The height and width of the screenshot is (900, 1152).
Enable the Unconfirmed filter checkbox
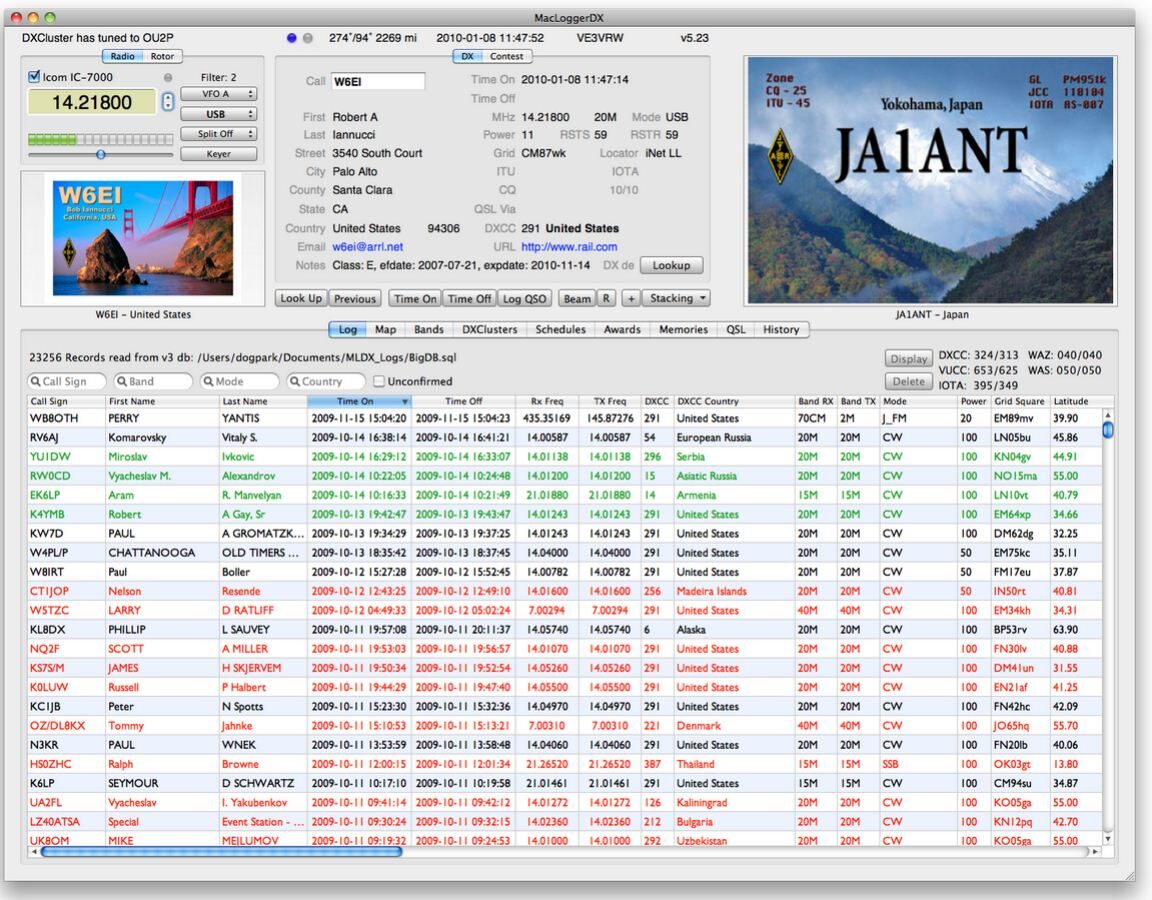379,381
